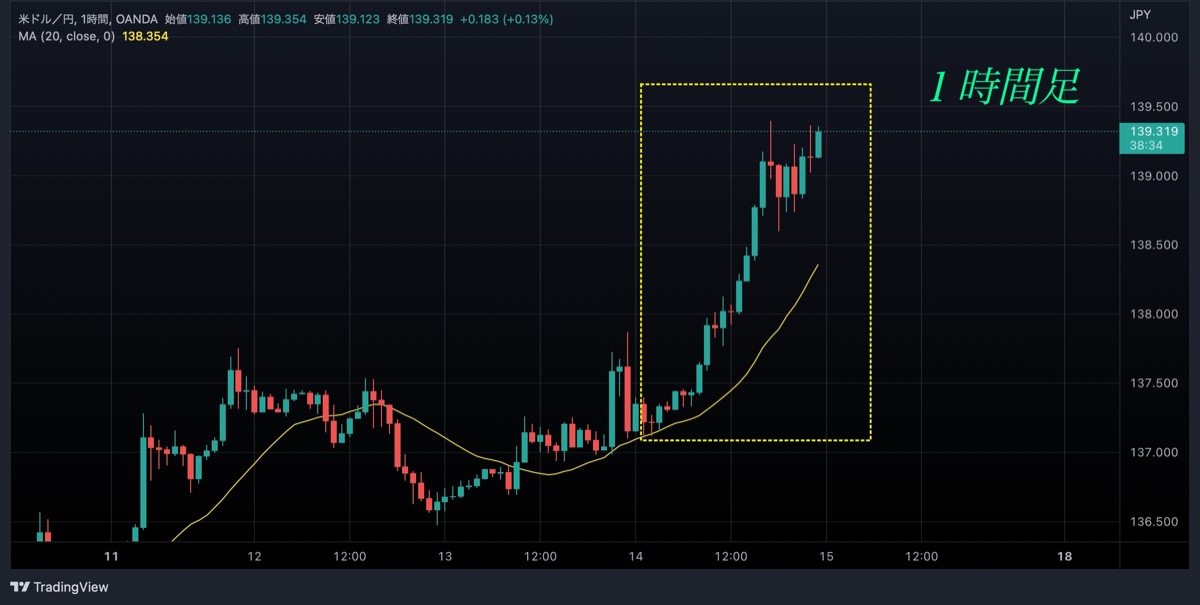Click the 137.500 price scale label

[1152, 383]
